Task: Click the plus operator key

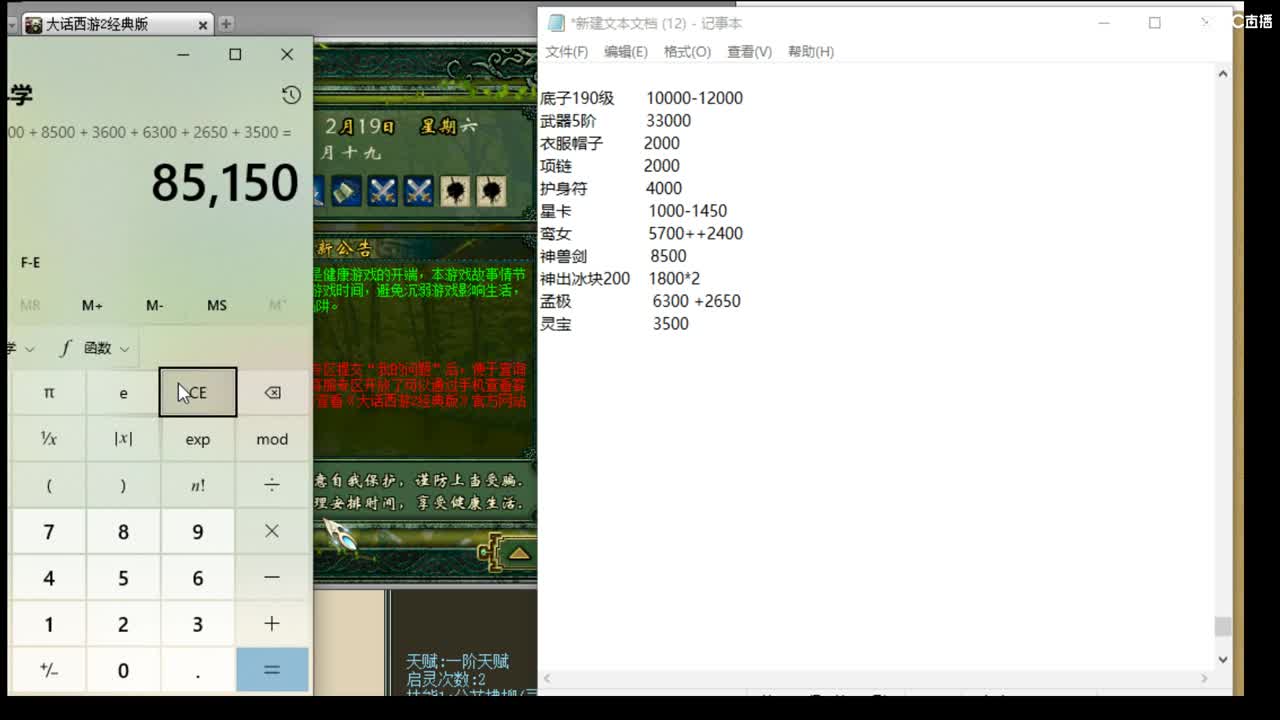Action: point(272,623)
